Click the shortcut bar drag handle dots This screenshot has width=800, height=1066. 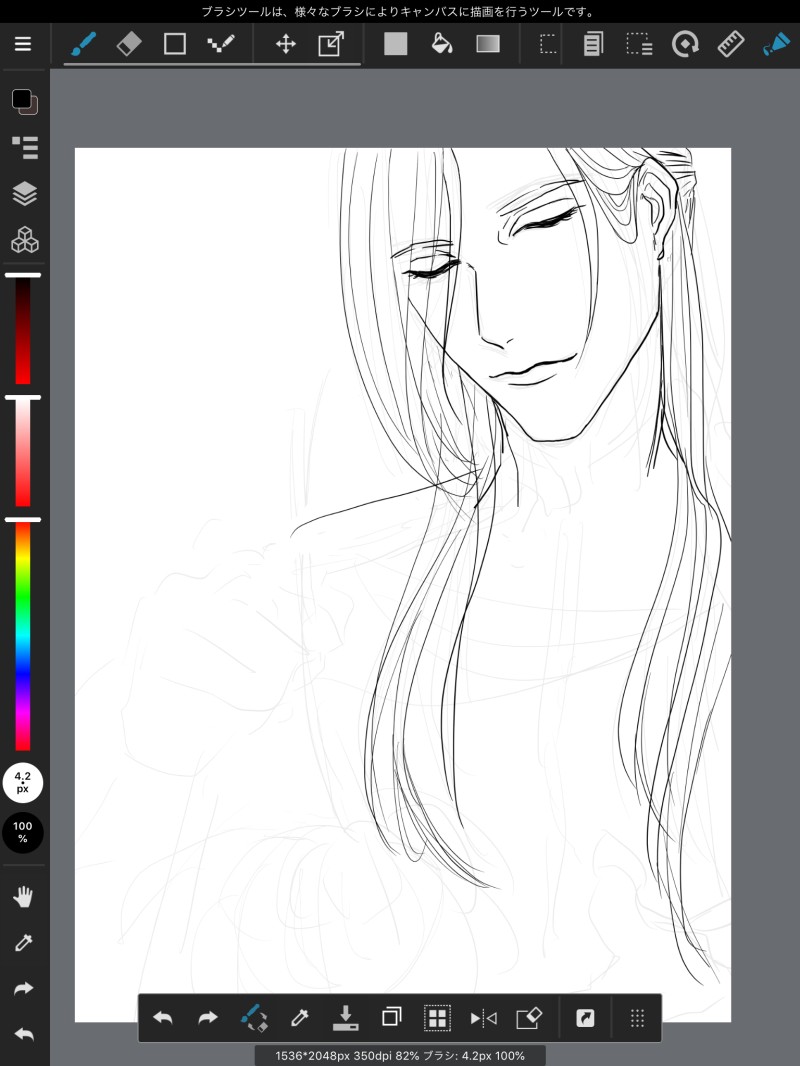tap(637, 1018)
